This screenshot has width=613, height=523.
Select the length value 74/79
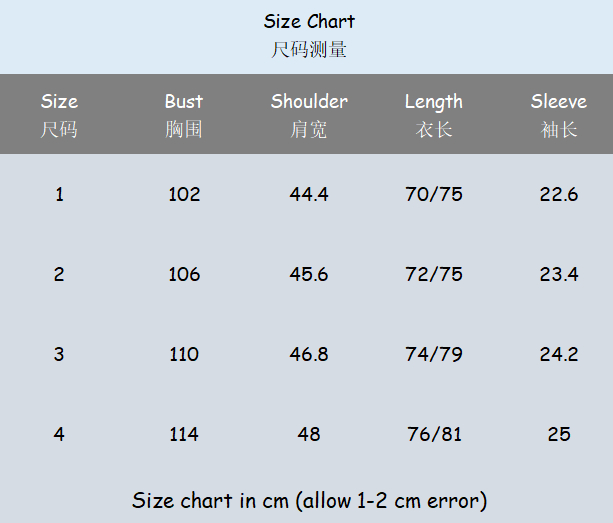pyautogui.click(x=433, y=354)
